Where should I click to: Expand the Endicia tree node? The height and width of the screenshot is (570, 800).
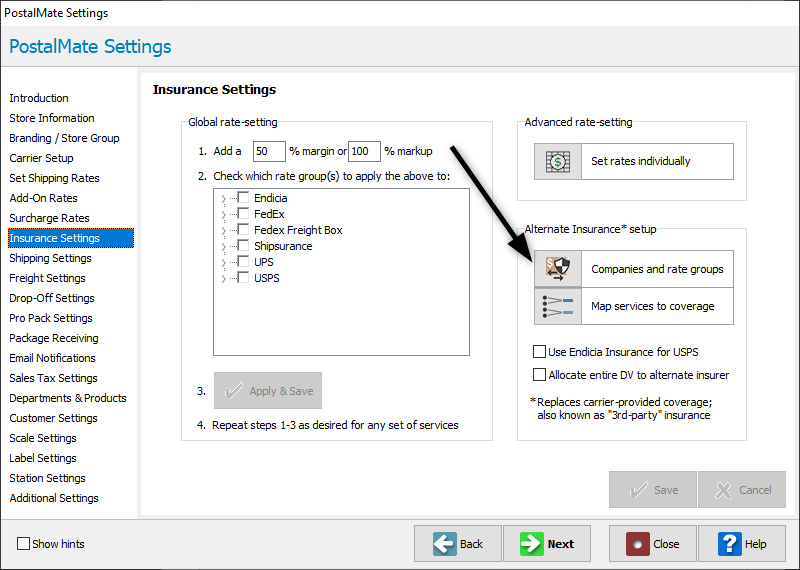[223, 199]
